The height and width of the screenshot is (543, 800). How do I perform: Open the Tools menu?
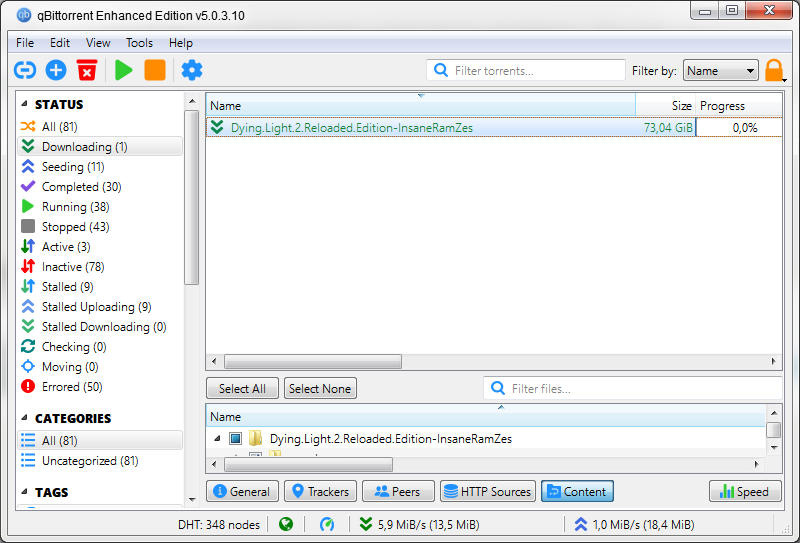(139, 43)
